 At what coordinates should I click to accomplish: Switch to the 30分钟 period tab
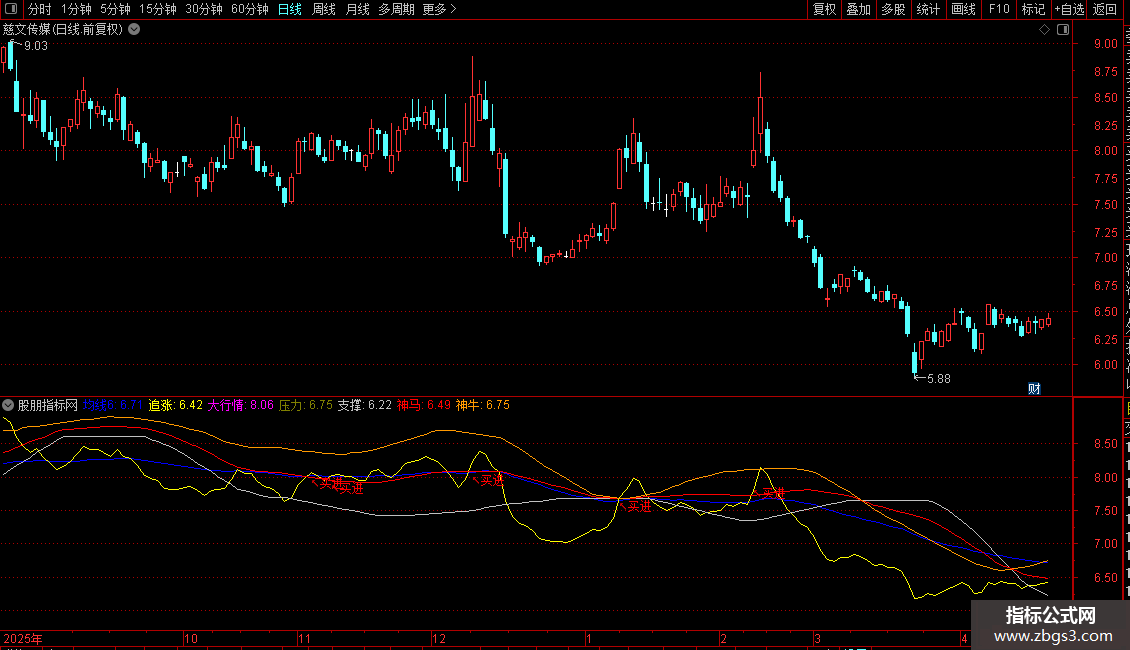(204, 10)
